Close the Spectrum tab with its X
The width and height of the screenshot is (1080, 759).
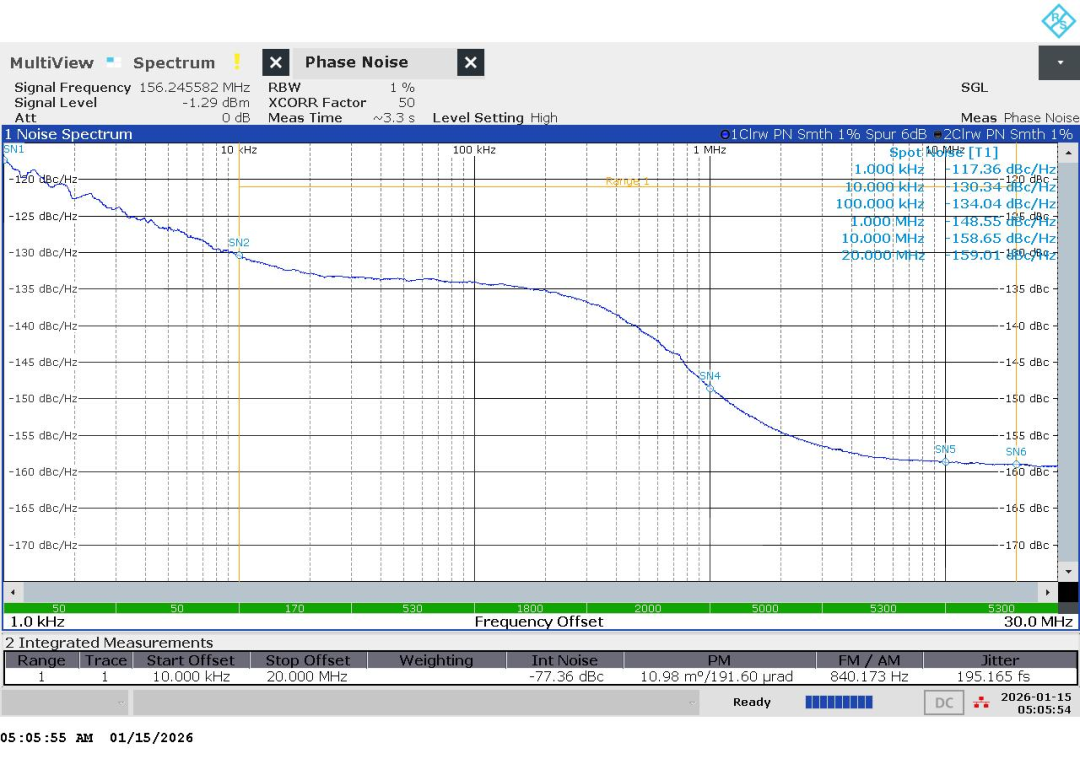276,63
